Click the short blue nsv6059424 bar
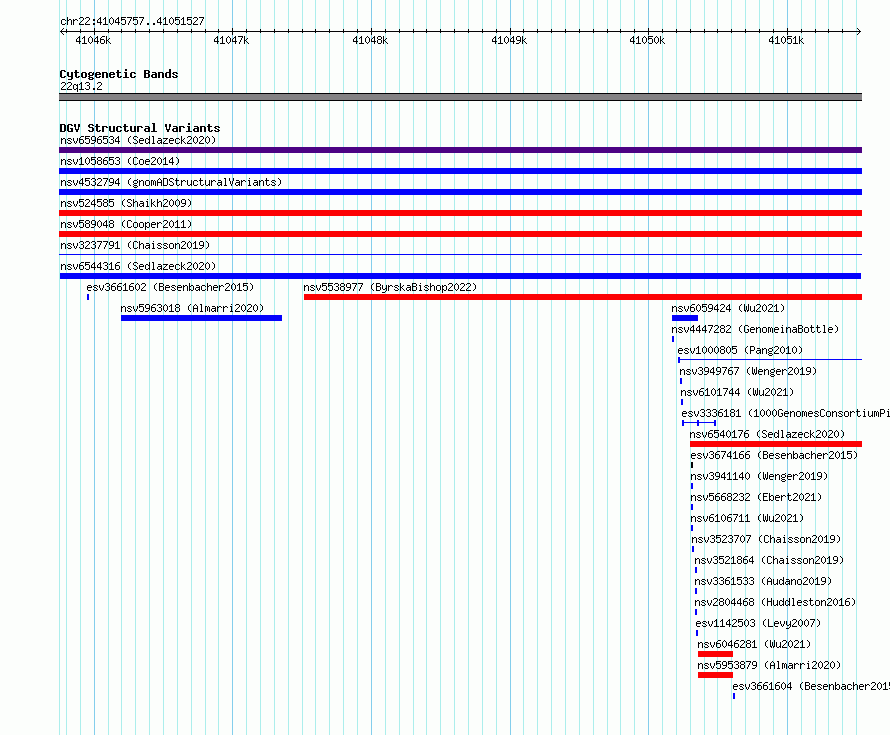890x735 pixels. (x=685, y=318)
